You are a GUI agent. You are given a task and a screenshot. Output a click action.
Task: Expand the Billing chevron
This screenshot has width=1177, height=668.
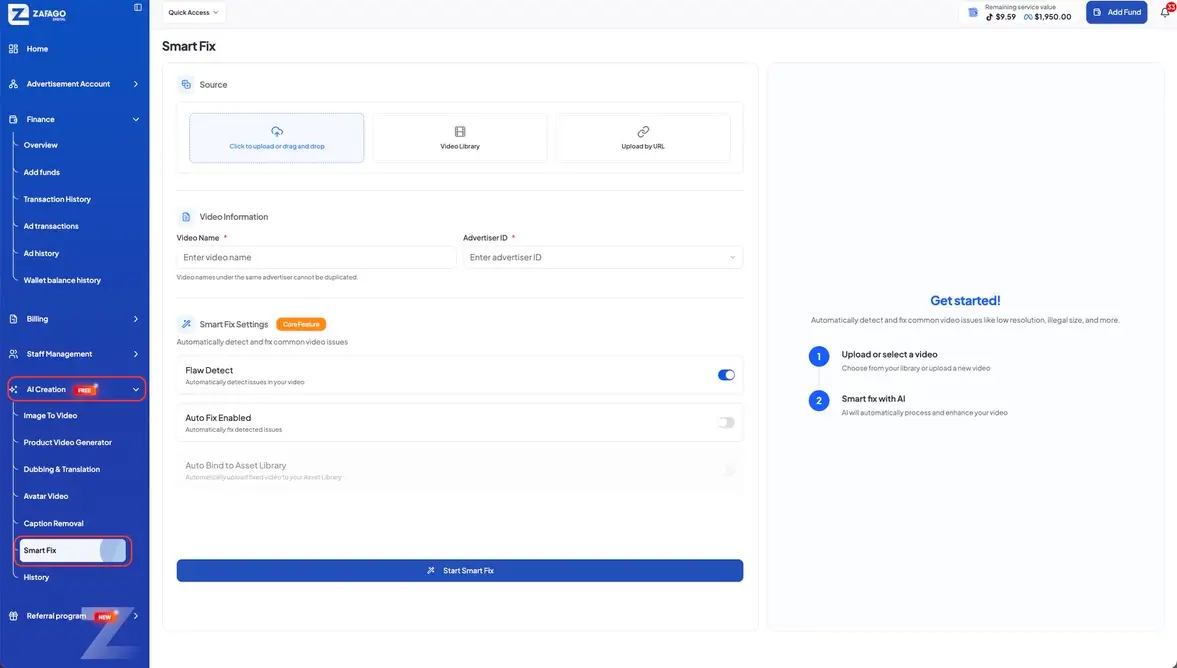pos(136,319)
